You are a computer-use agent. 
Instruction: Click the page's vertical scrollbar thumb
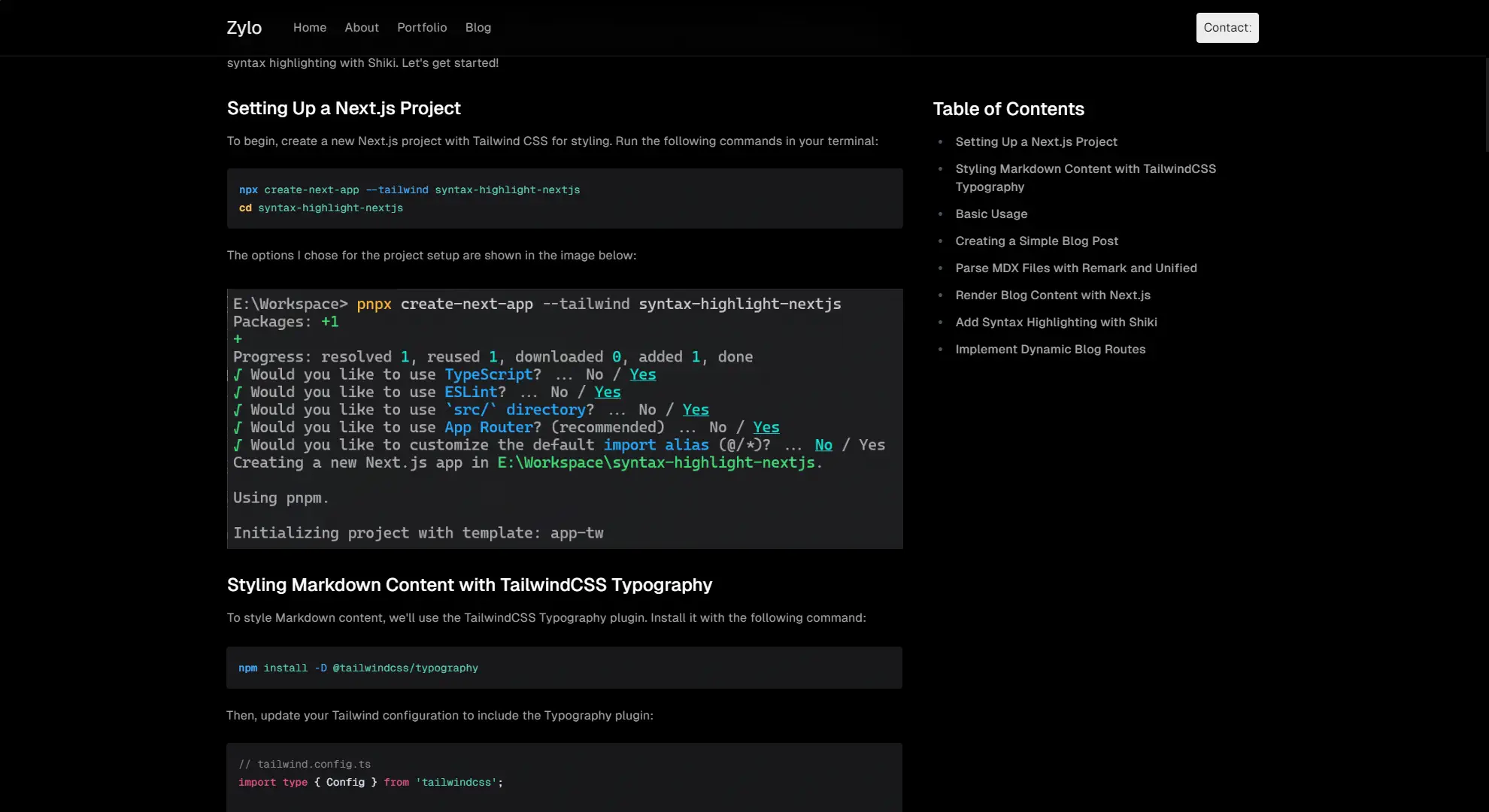(1486, 105)
